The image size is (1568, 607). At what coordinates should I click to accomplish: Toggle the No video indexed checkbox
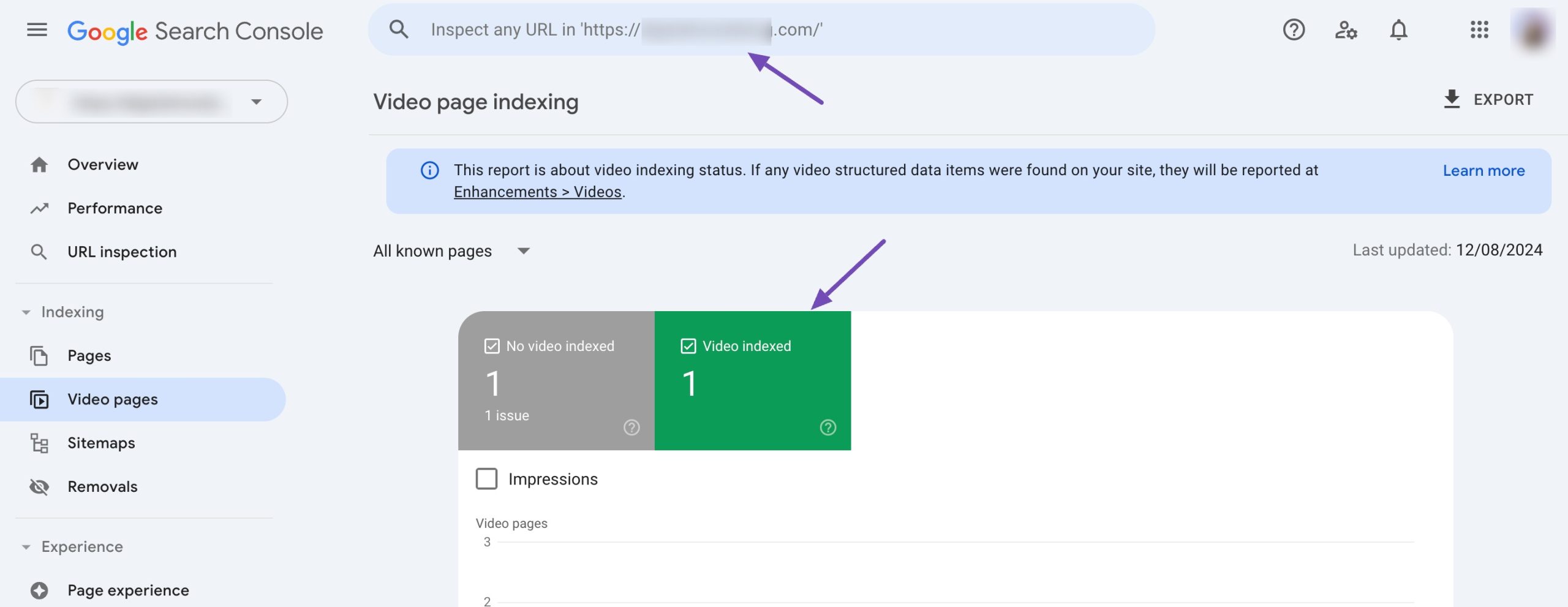(x=492, y=346)
